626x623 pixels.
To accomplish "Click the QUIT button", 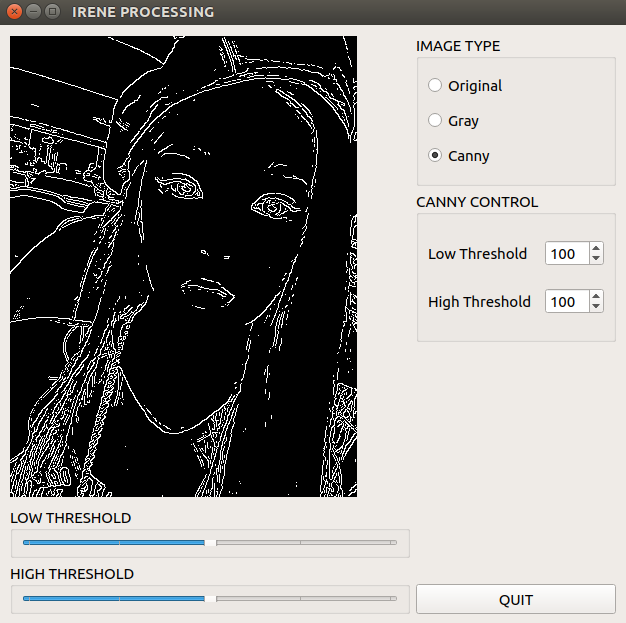I will [516, 599].
